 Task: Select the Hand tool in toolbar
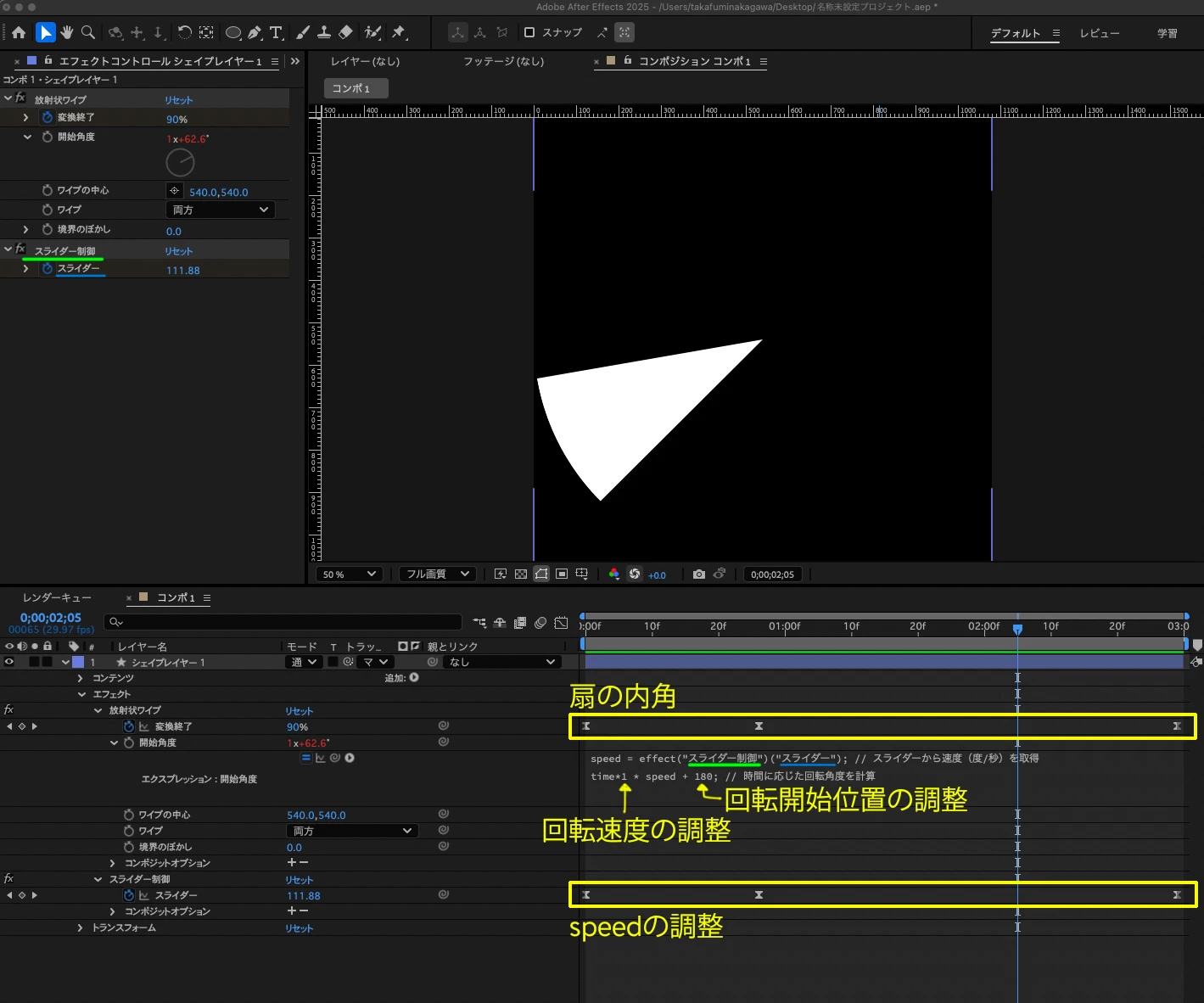click(x=66, y=33)
